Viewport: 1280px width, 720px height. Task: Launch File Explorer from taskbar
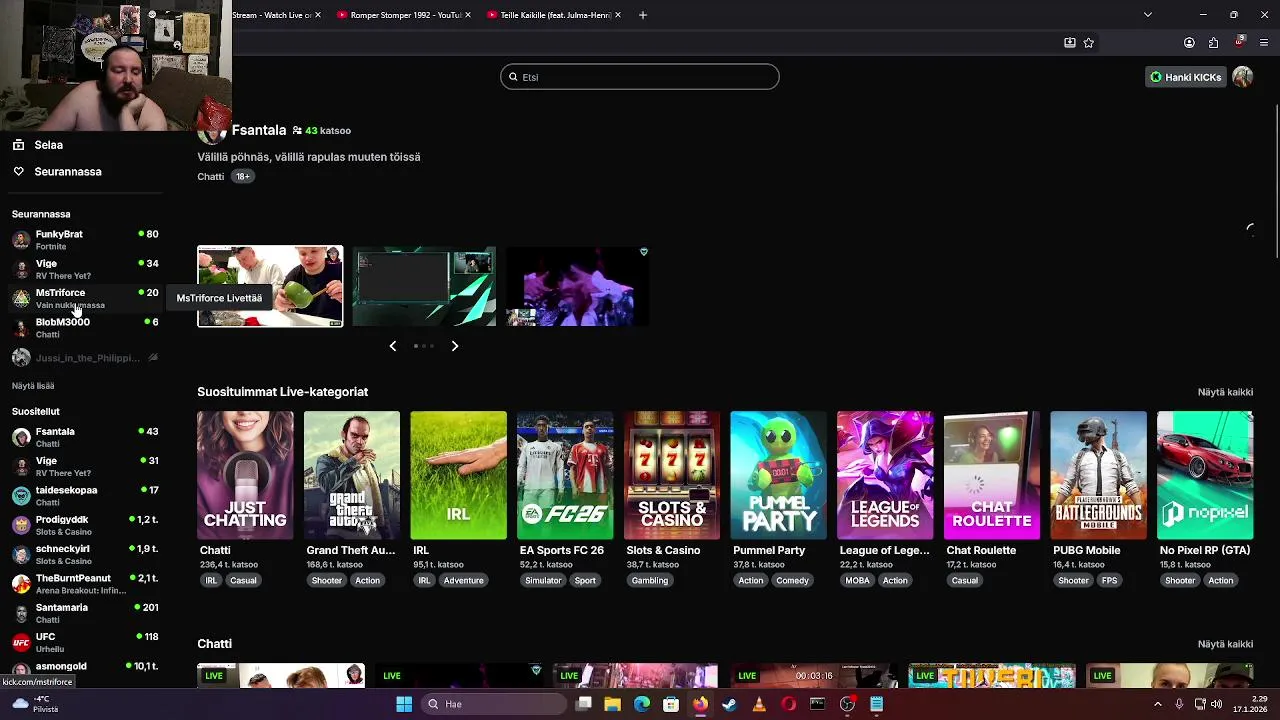(612, 704)
